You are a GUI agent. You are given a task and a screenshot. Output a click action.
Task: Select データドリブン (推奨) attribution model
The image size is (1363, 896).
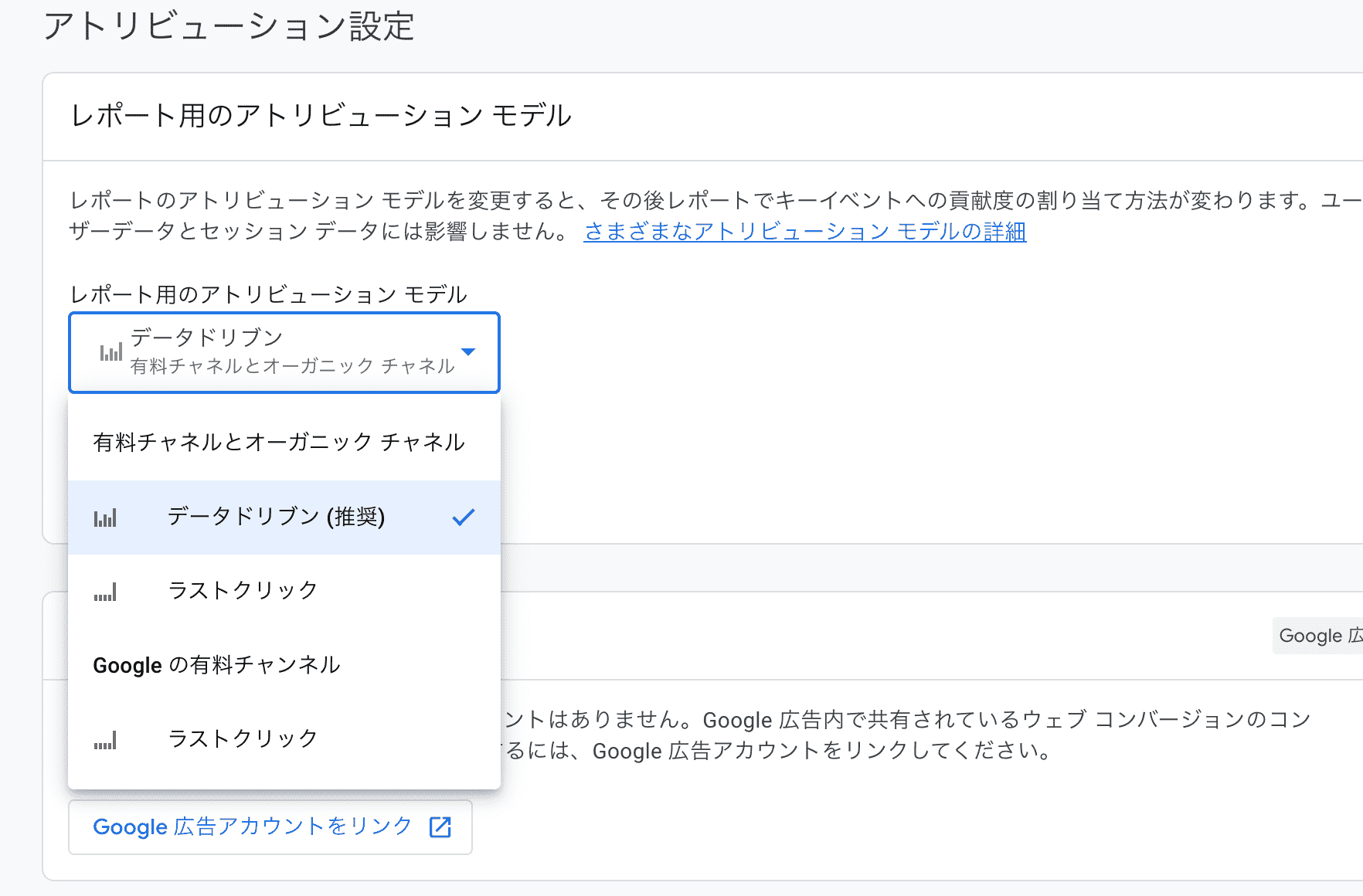tap(276, 517)
